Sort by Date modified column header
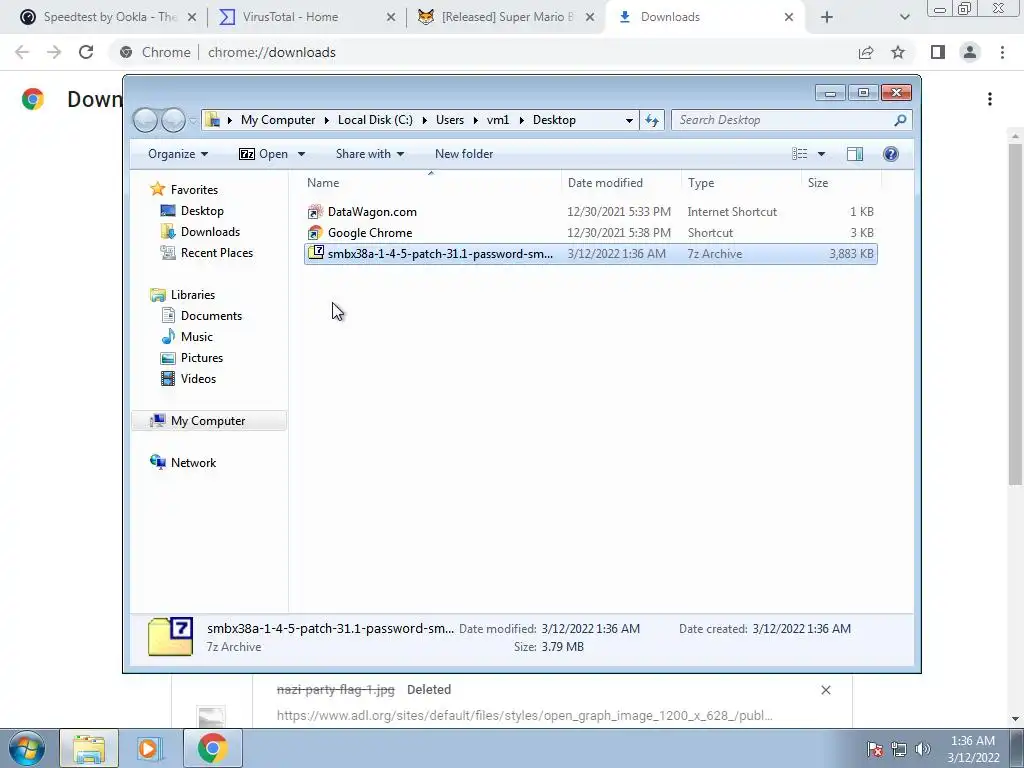Viewport: 1024px width, 768px height. point(620,183)
